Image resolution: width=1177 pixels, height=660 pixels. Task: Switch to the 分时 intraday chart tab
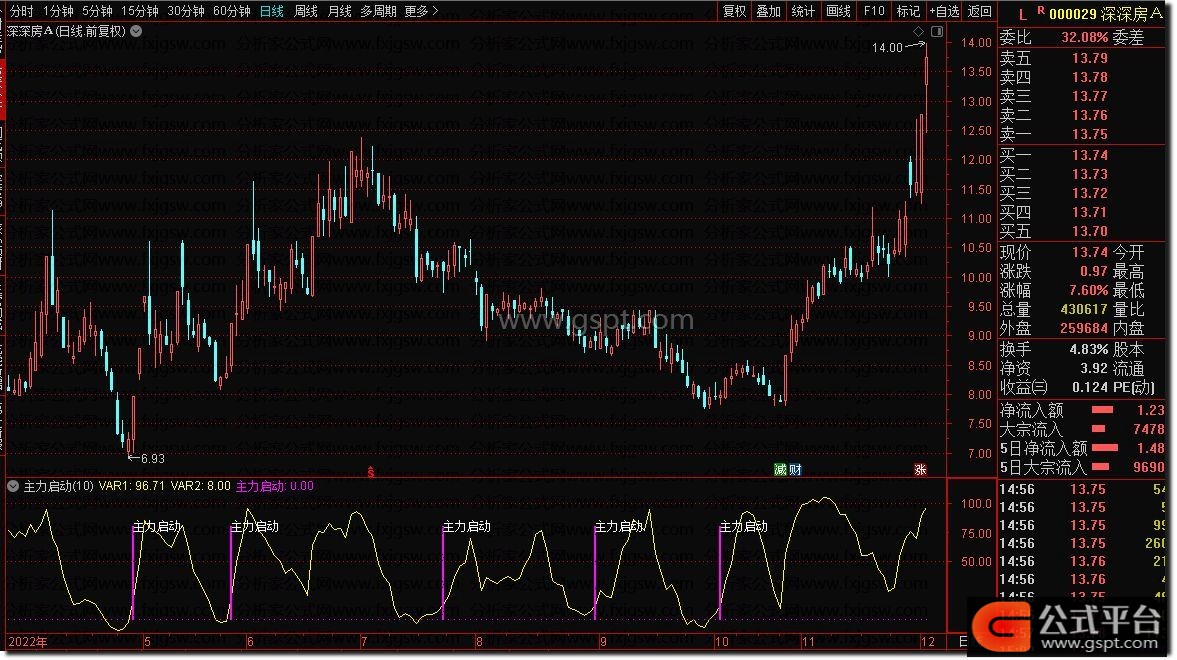[x=21, y=11]
